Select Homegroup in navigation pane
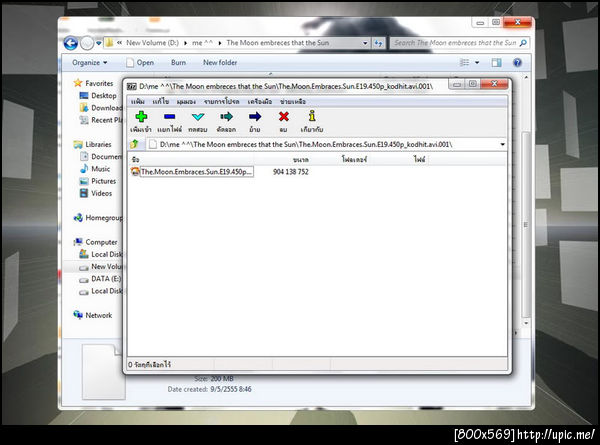600x445 pixels. pos(98,218)
